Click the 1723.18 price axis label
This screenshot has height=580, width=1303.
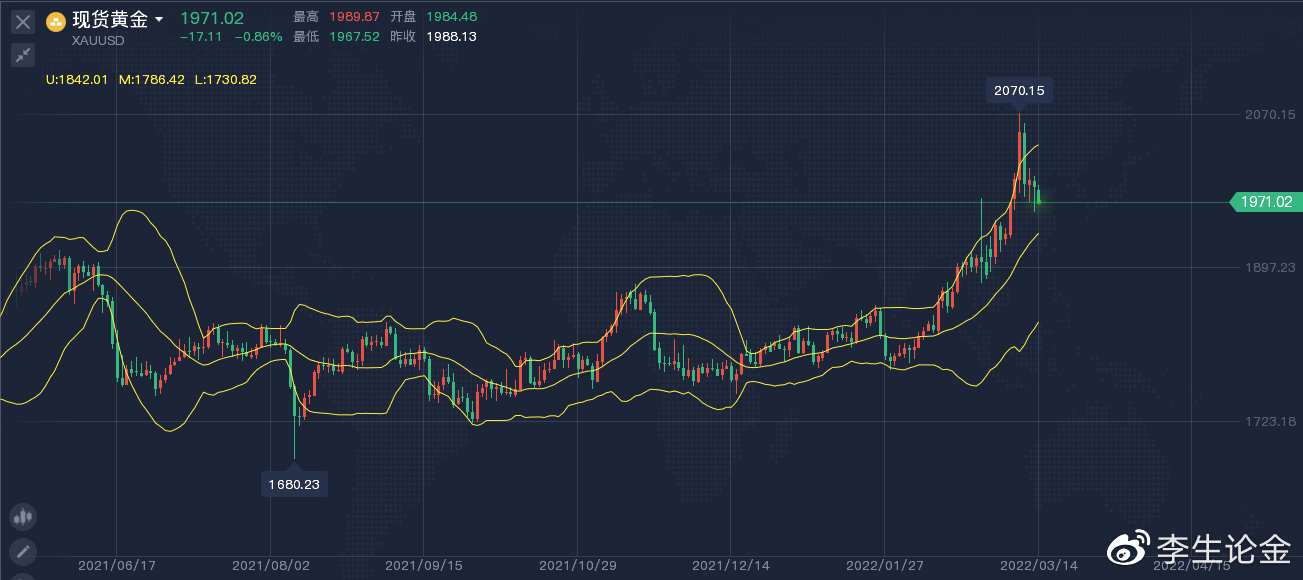pyautogui.click(x=1271, y=421)
